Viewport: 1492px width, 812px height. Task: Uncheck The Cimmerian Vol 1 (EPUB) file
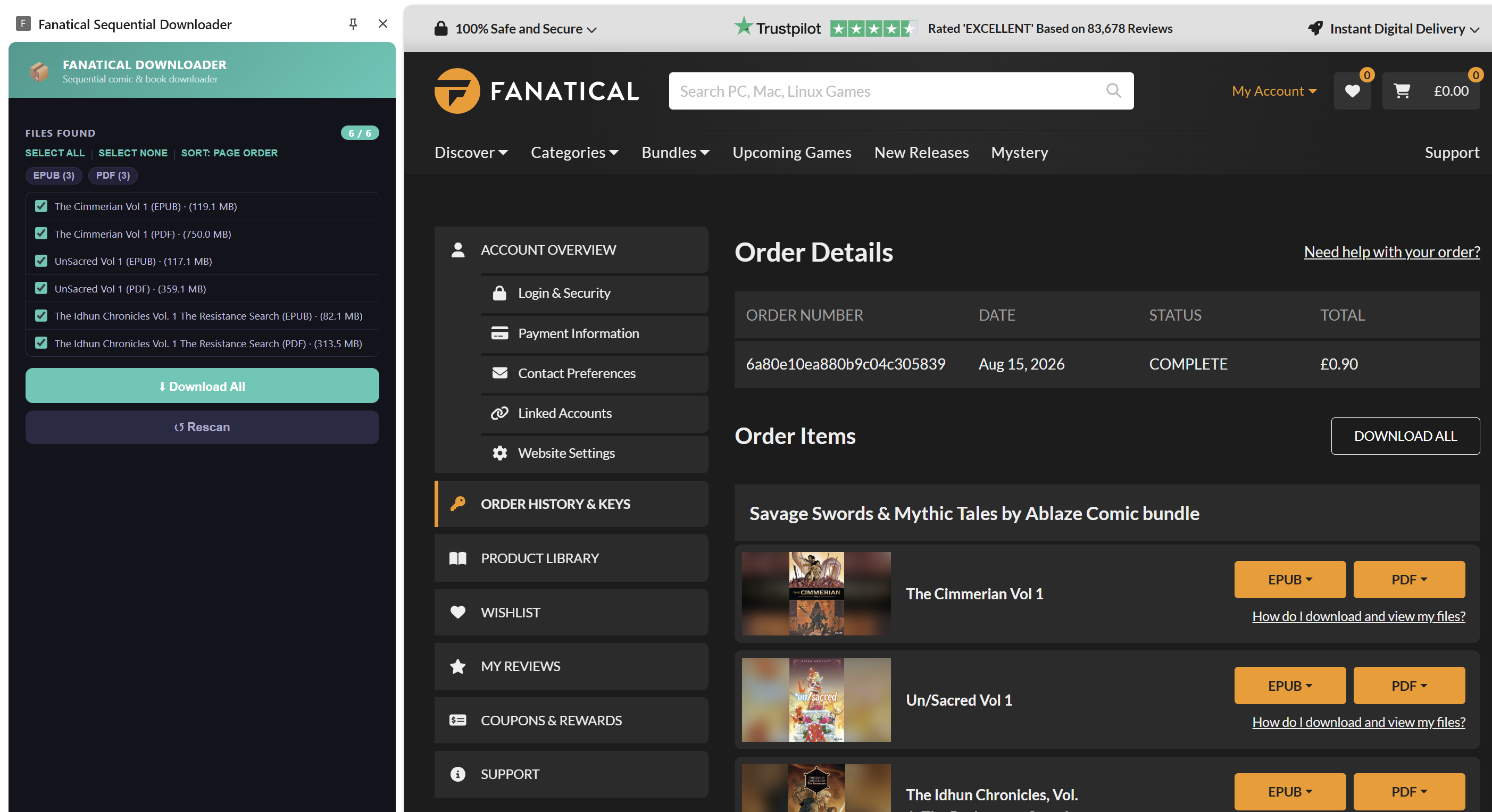tap(41, 206)
